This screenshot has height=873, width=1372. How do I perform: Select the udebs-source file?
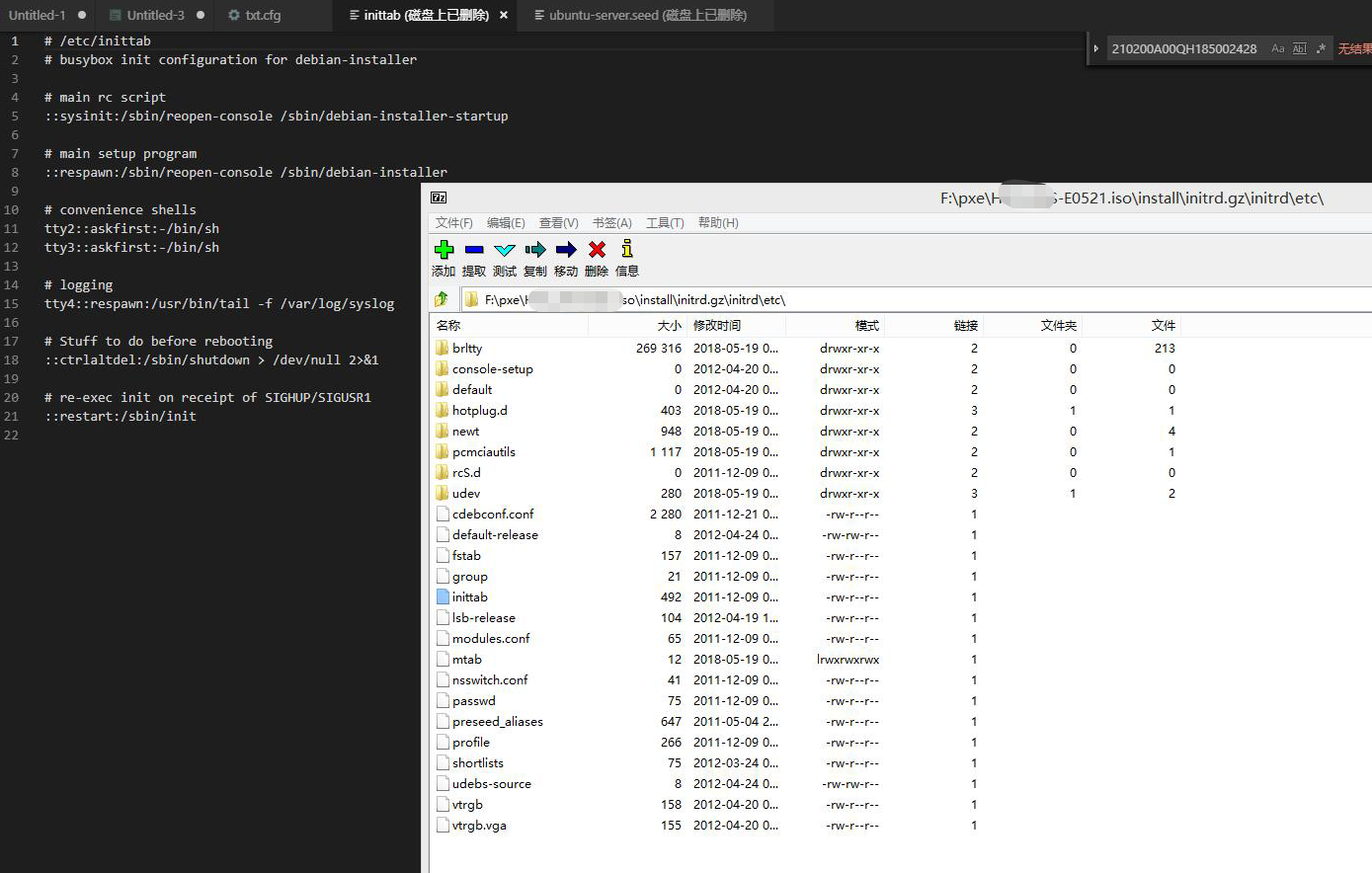tap(492, 783)
